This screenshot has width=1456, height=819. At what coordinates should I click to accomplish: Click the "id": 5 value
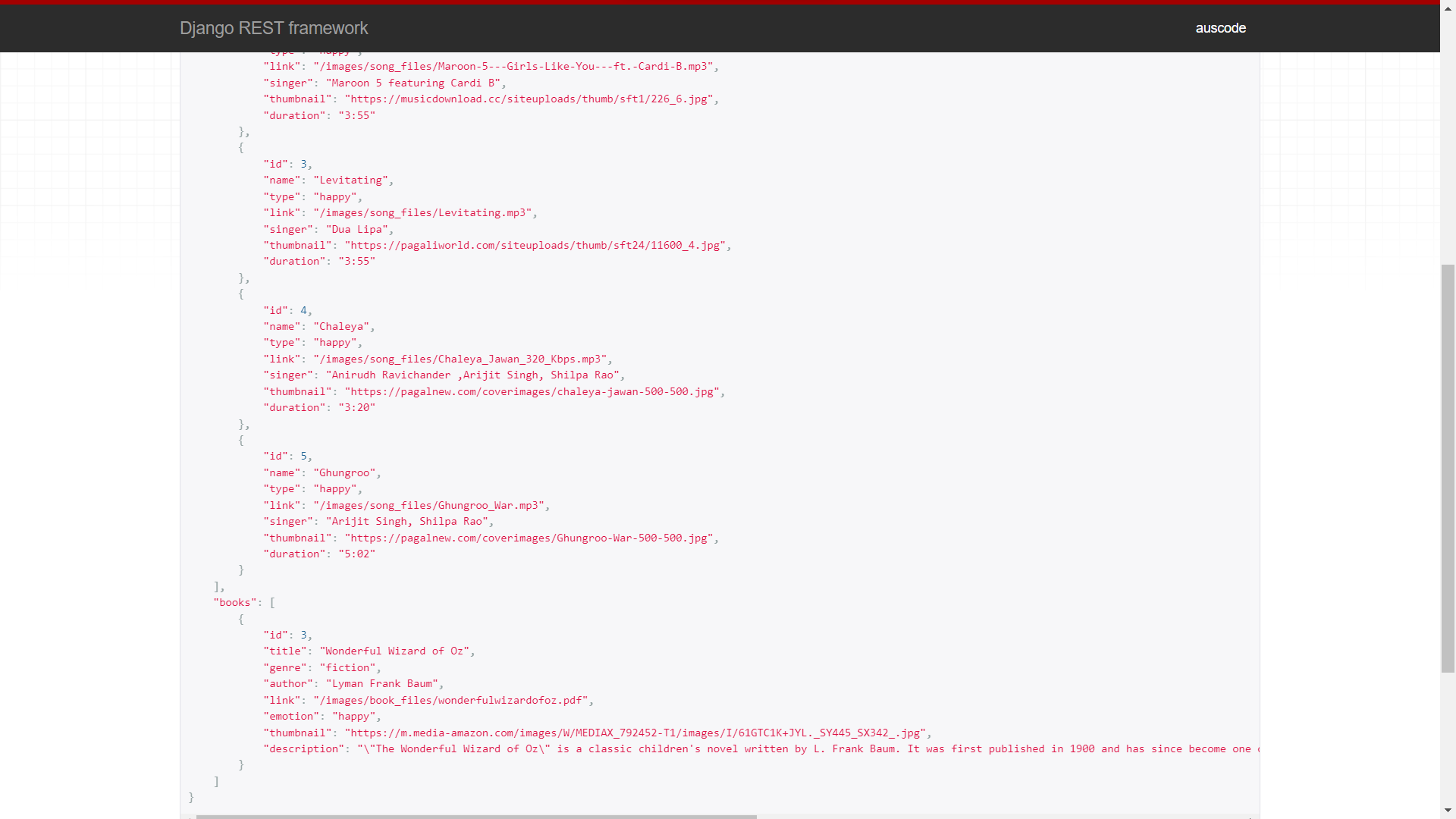point(304,457)
